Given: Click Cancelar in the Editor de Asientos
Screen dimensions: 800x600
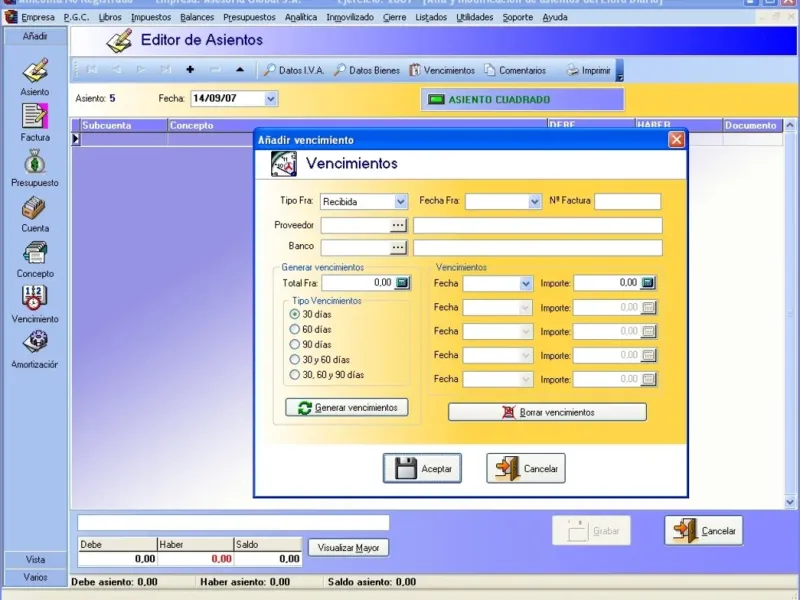Looking at the screenshot, I should point(704,531).
